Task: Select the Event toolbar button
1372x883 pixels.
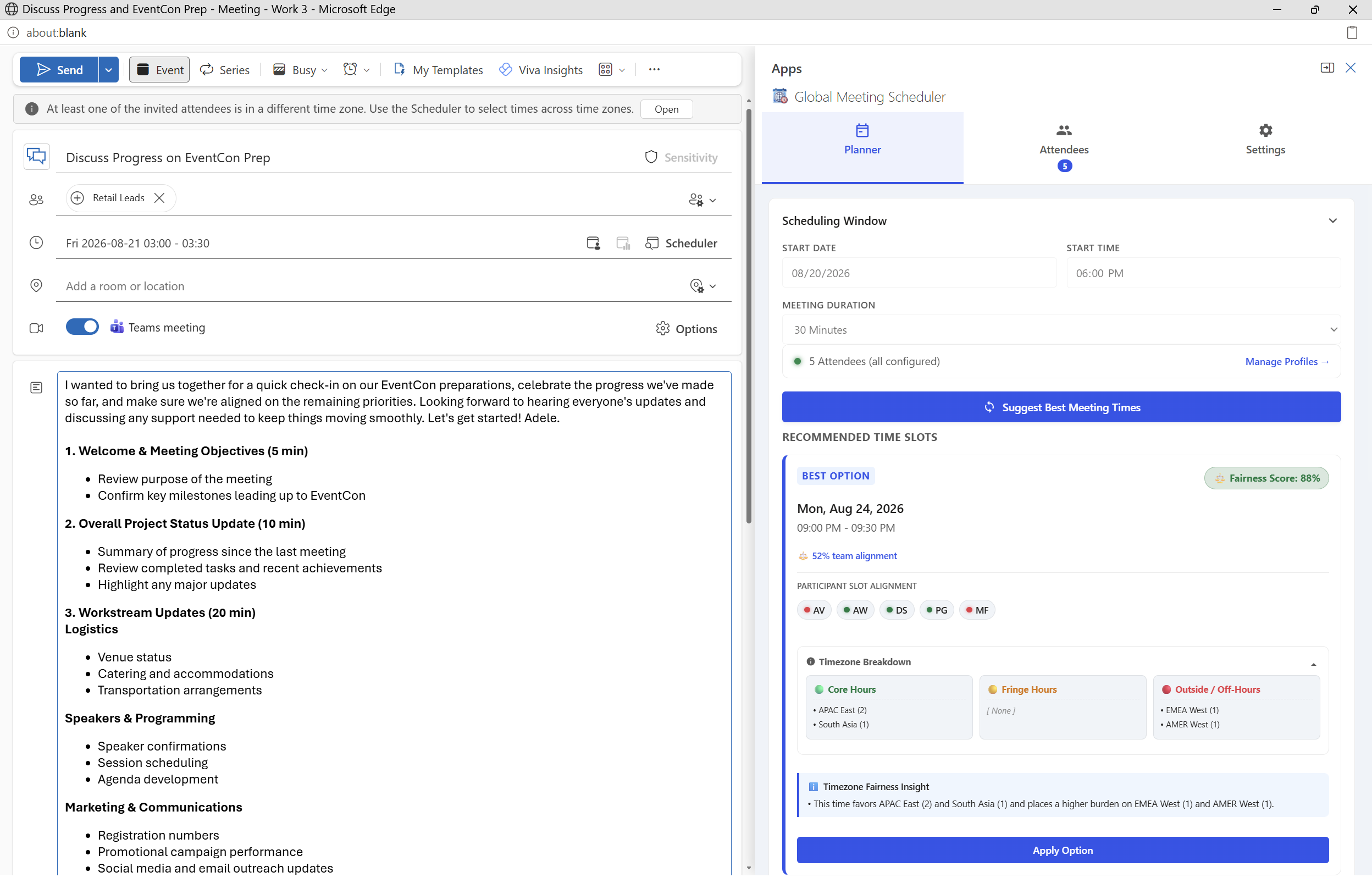Action: [159, 69]
